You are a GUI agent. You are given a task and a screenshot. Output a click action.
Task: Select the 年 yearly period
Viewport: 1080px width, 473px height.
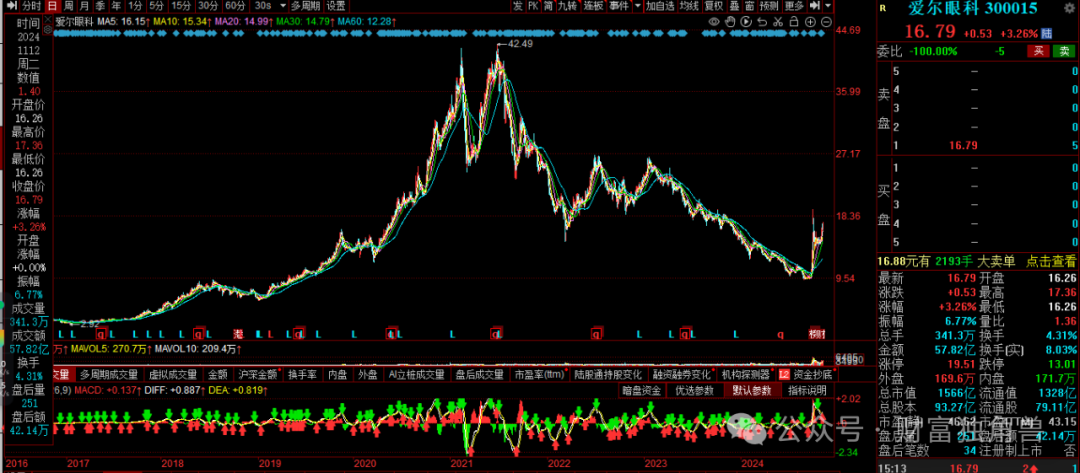pyautogui.click(x=116, y=6)
